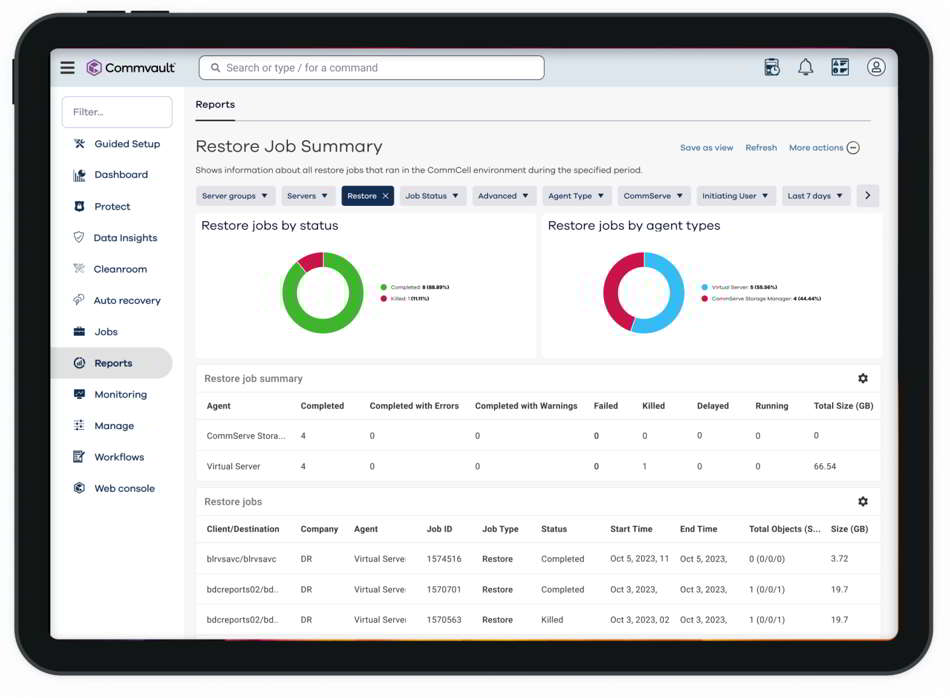
Task: Remove the Restore filter chip
Action: click(x=385, y=196)
